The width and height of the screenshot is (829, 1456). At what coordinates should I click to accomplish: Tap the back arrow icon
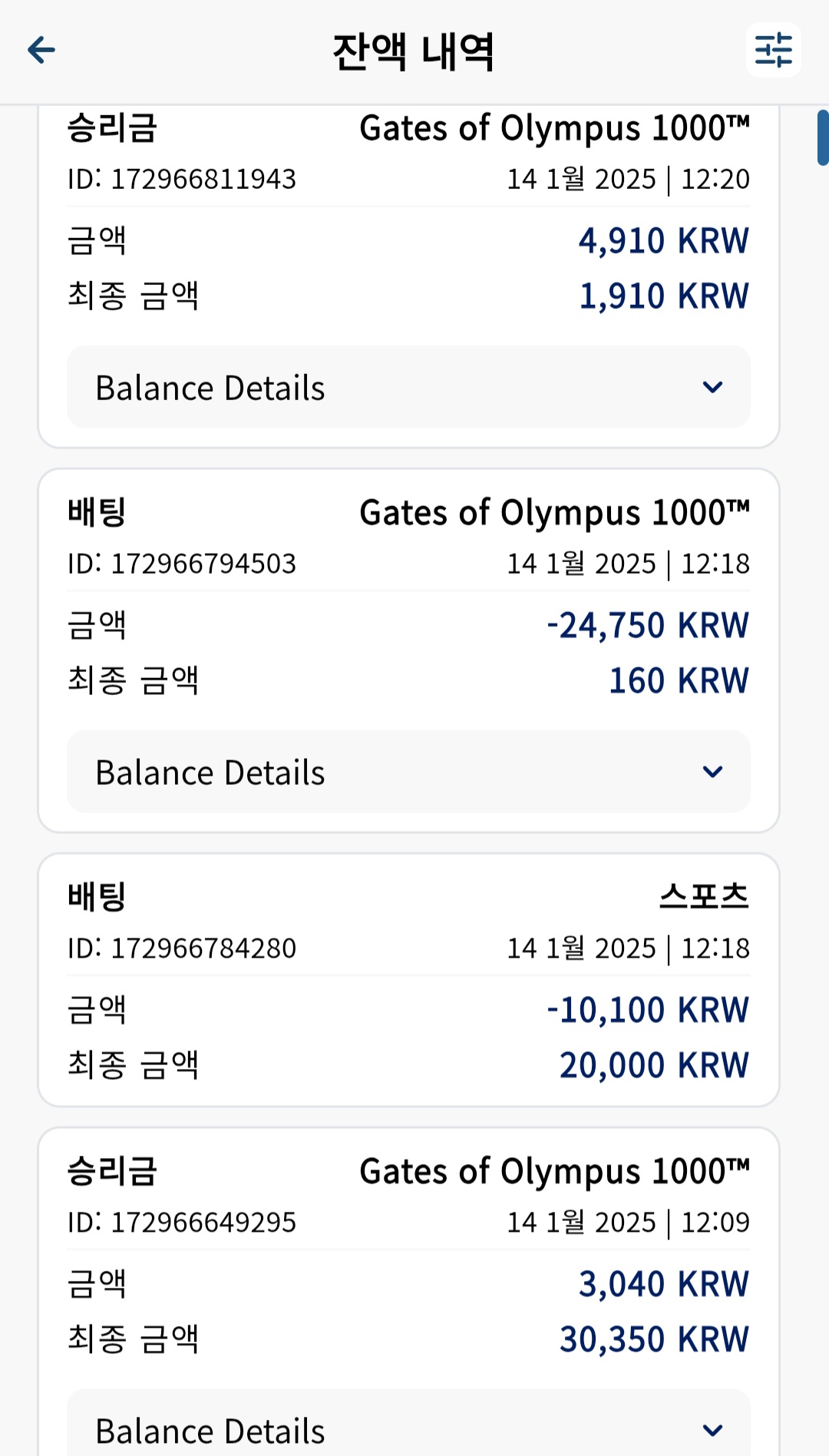tap(41, 51)
